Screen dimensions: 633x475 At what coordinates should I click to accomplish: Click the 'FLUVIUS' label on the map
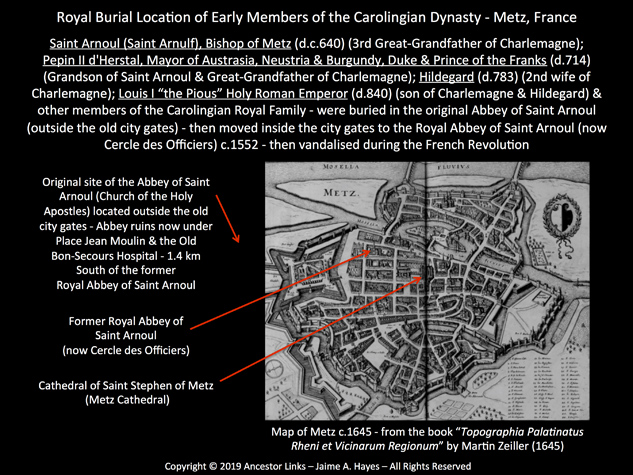click(x=454, y=166)
